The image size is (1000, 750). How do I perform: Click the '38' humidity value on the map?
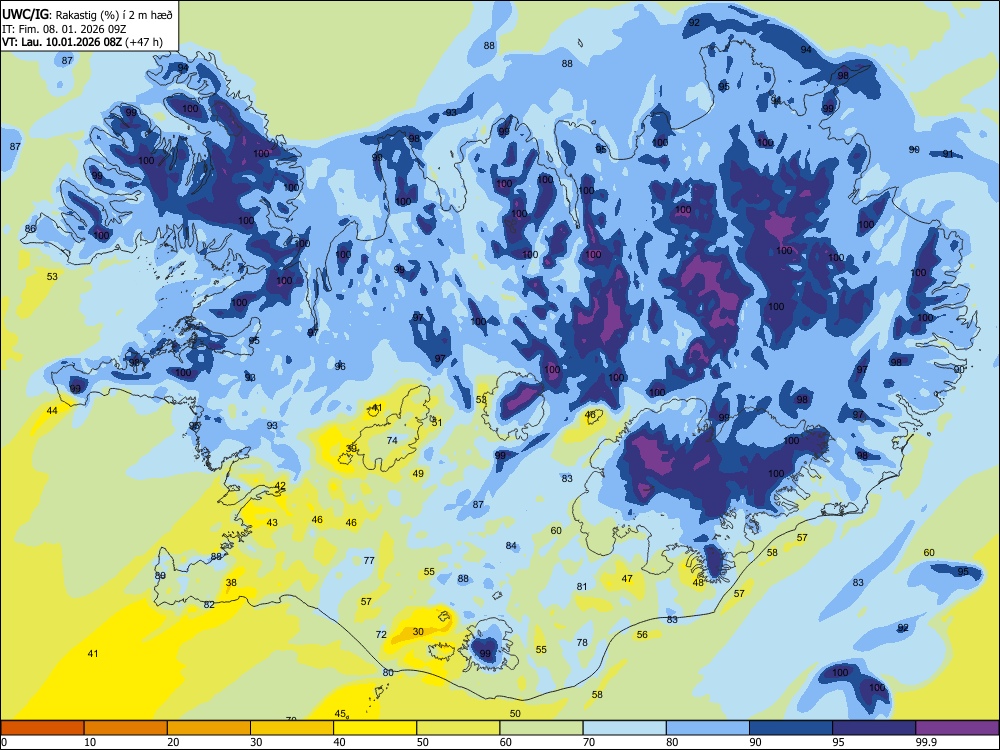pyautogui.click(x=231, y=582)
